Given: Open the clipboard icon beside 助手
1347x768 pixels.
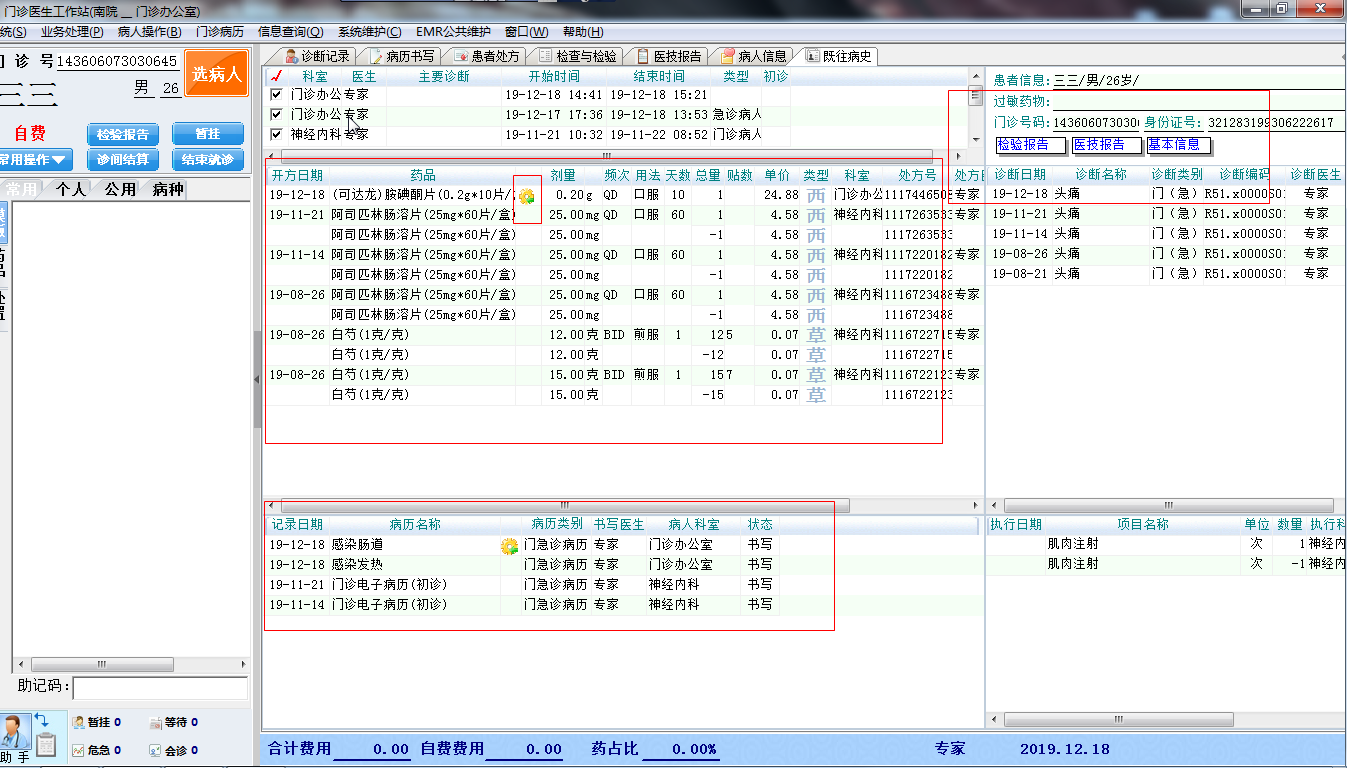Looking at the screenshot, I should pos(45,744).
